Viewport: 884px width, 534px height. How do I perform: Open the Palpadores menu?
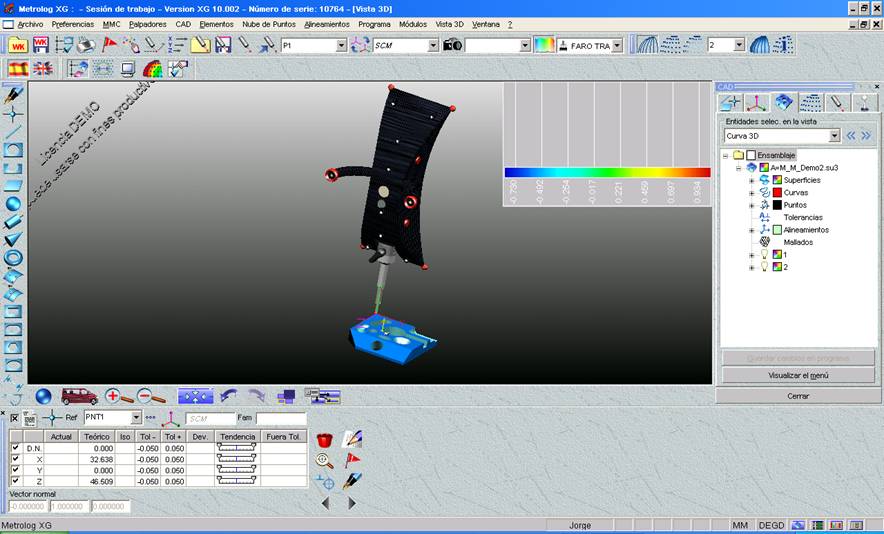(148, 24)
